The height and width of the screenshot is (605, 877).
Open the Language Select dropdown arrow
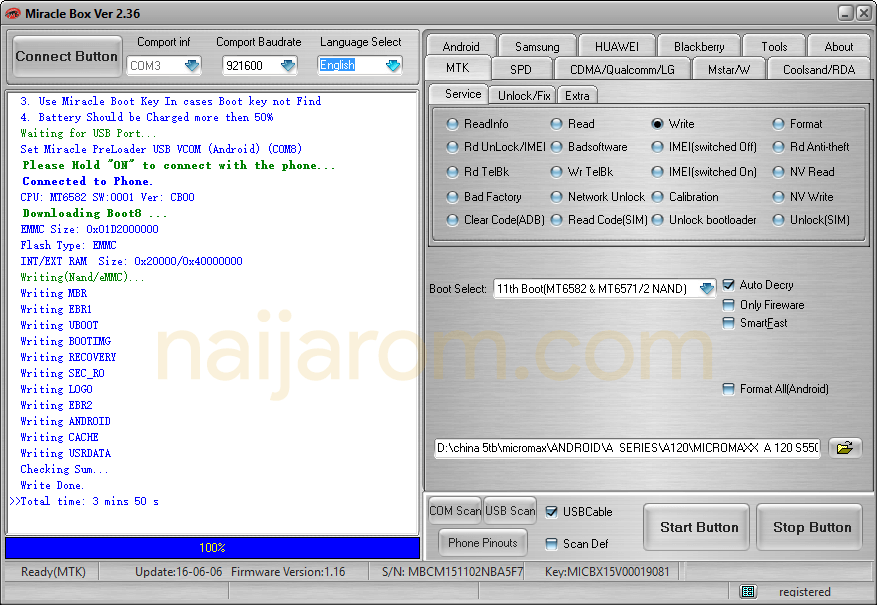pyautogui.click(x=393, y=65)
